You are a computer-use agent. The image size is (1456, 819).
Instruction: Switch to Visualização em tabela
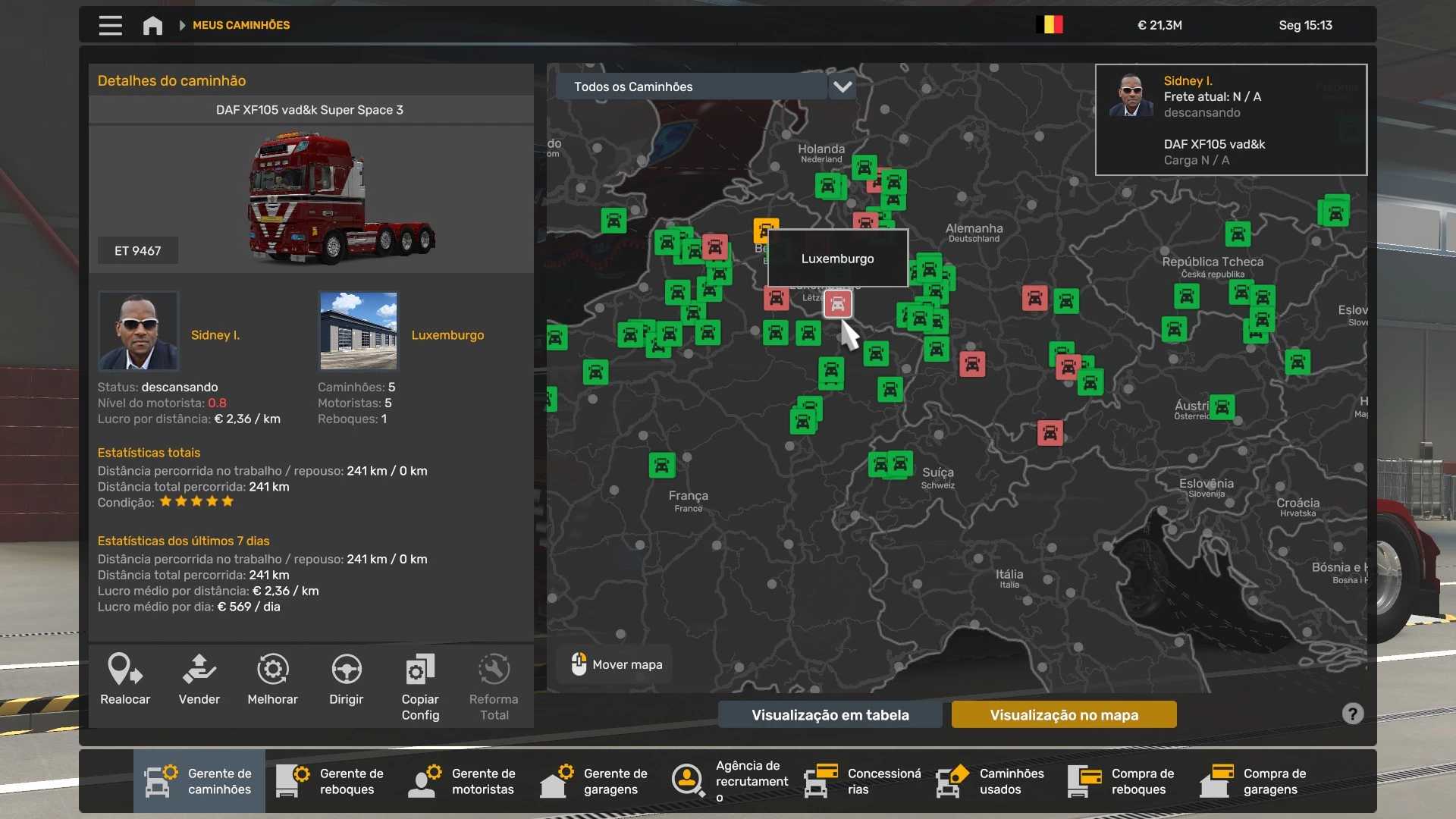click(x=830, y=714)
